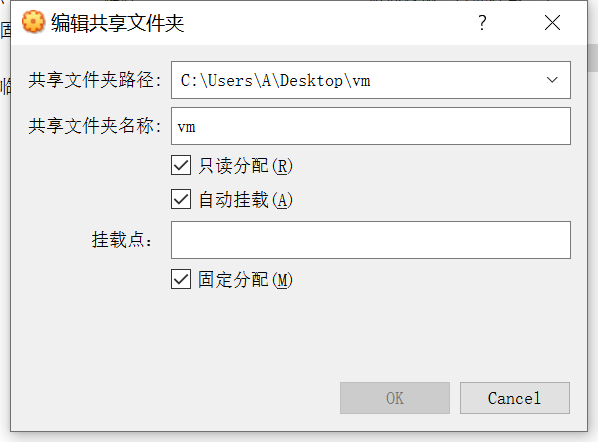598x442 pixels.
Task: Uncheck the 只读分配(R) checkbox box
Action: click(x=181, y=165)
